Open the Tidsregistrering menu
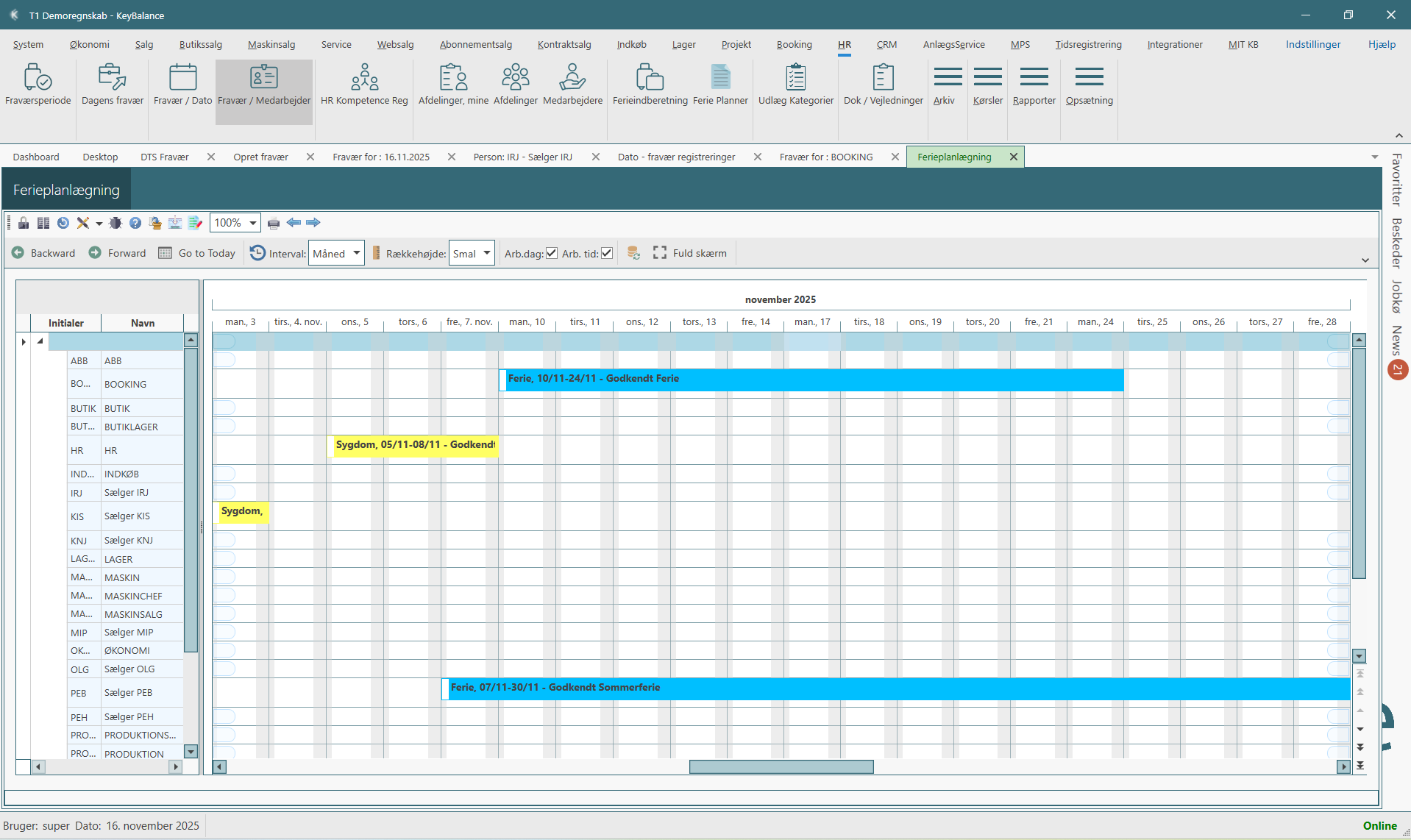 click(x=1088, y=44)
